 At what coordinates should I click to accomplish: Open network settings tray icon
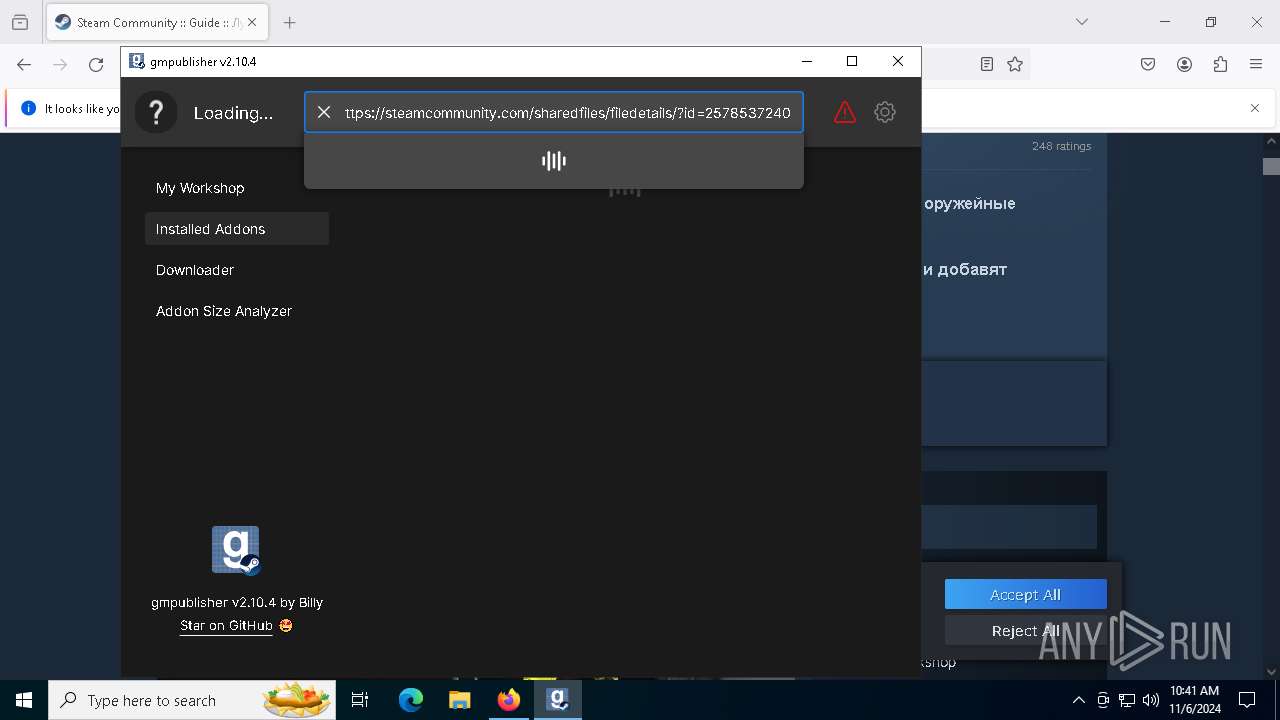(1127, 700)
